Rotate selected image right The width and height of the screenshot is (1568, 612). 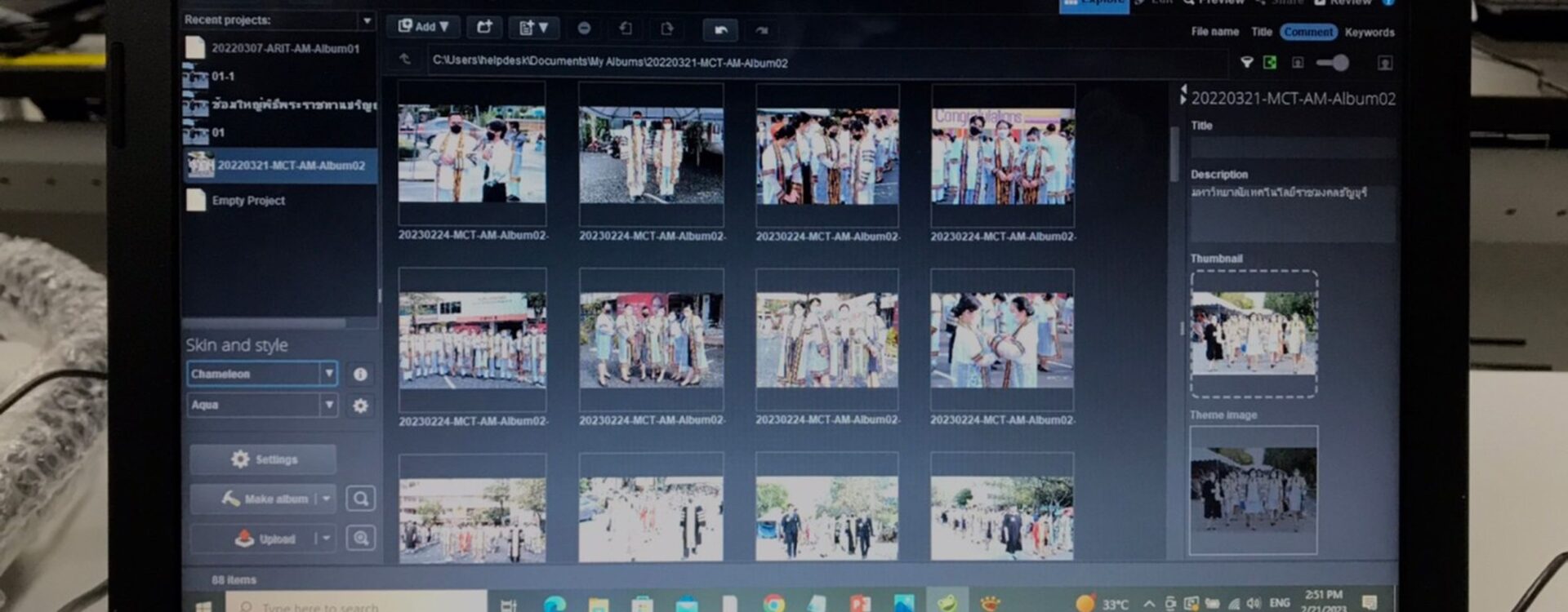(x=667, y=29)
